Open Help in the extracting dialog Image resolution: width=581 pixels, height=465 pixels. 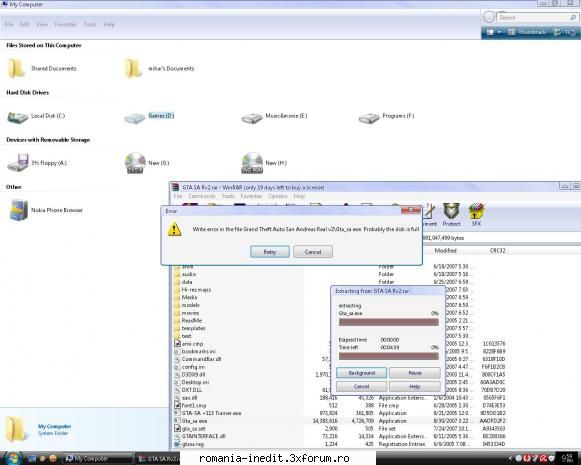[x=415, y=386]
